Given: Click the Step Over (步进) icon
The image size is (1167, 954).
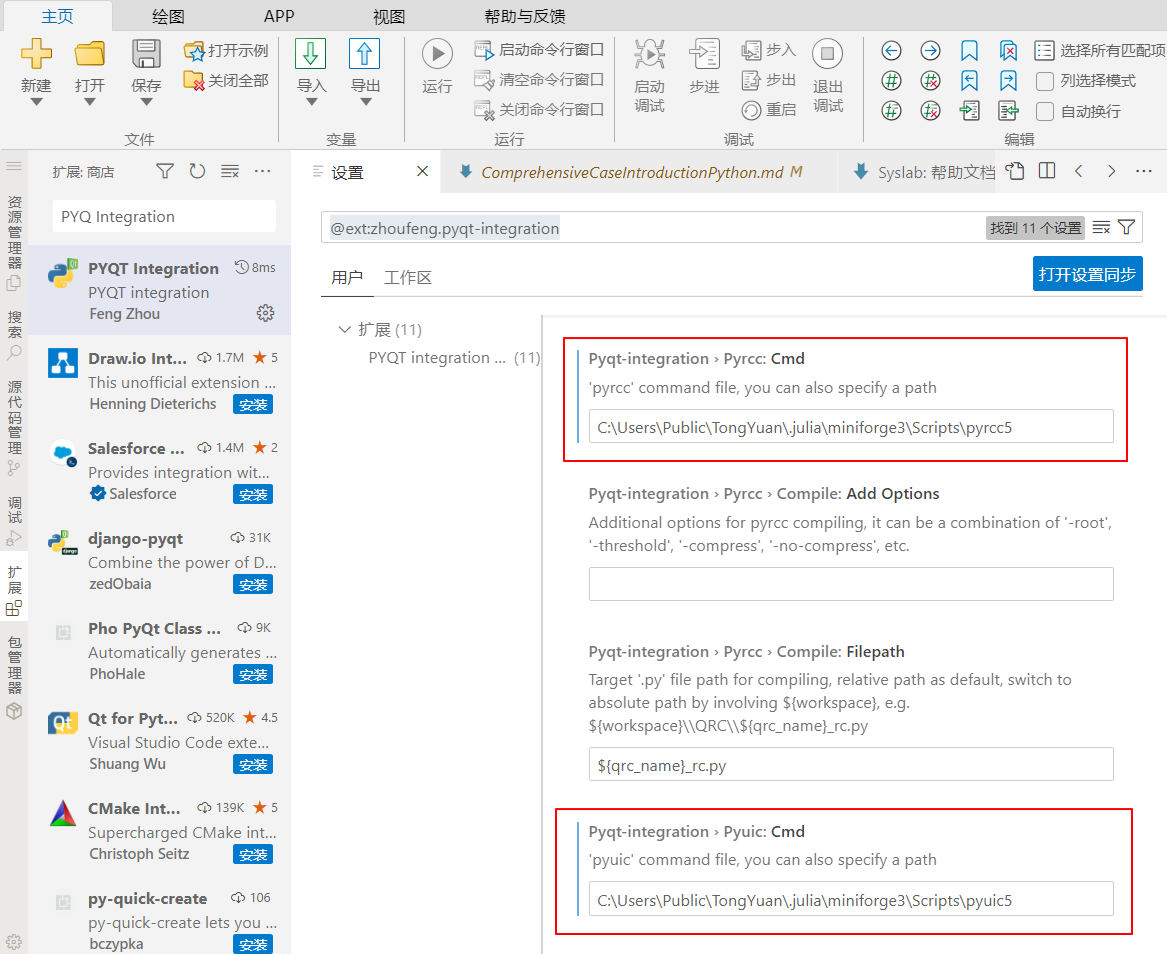Looking at the screenshot, I should (704, 54).
